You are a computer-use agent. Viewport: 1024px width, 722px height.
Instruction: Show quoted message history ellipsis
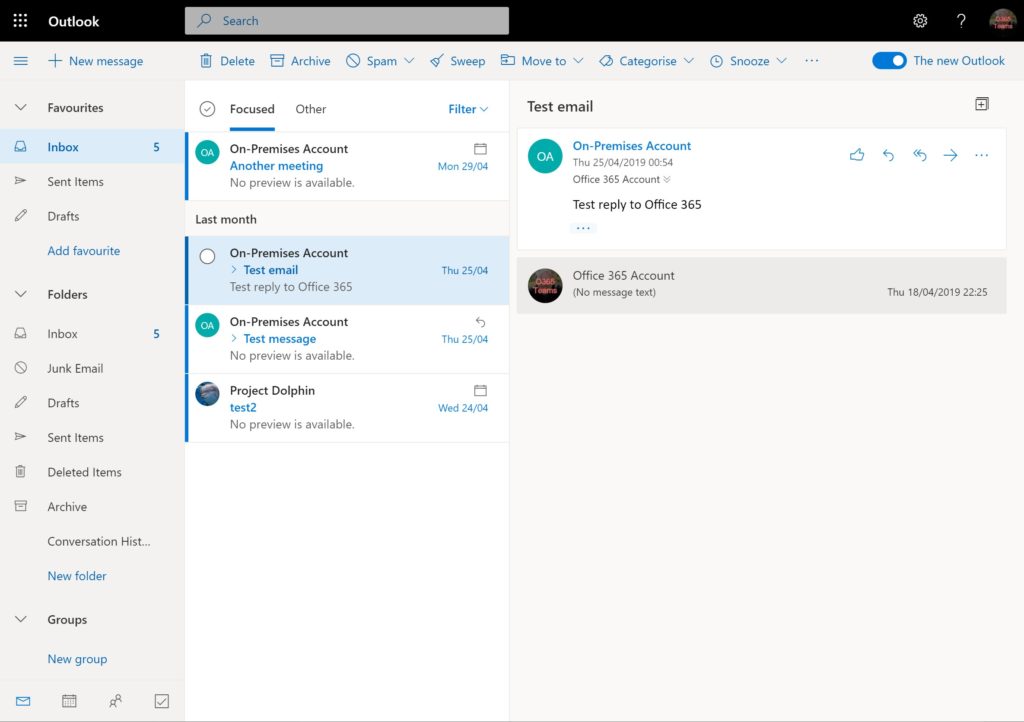(x=583, y=228)
